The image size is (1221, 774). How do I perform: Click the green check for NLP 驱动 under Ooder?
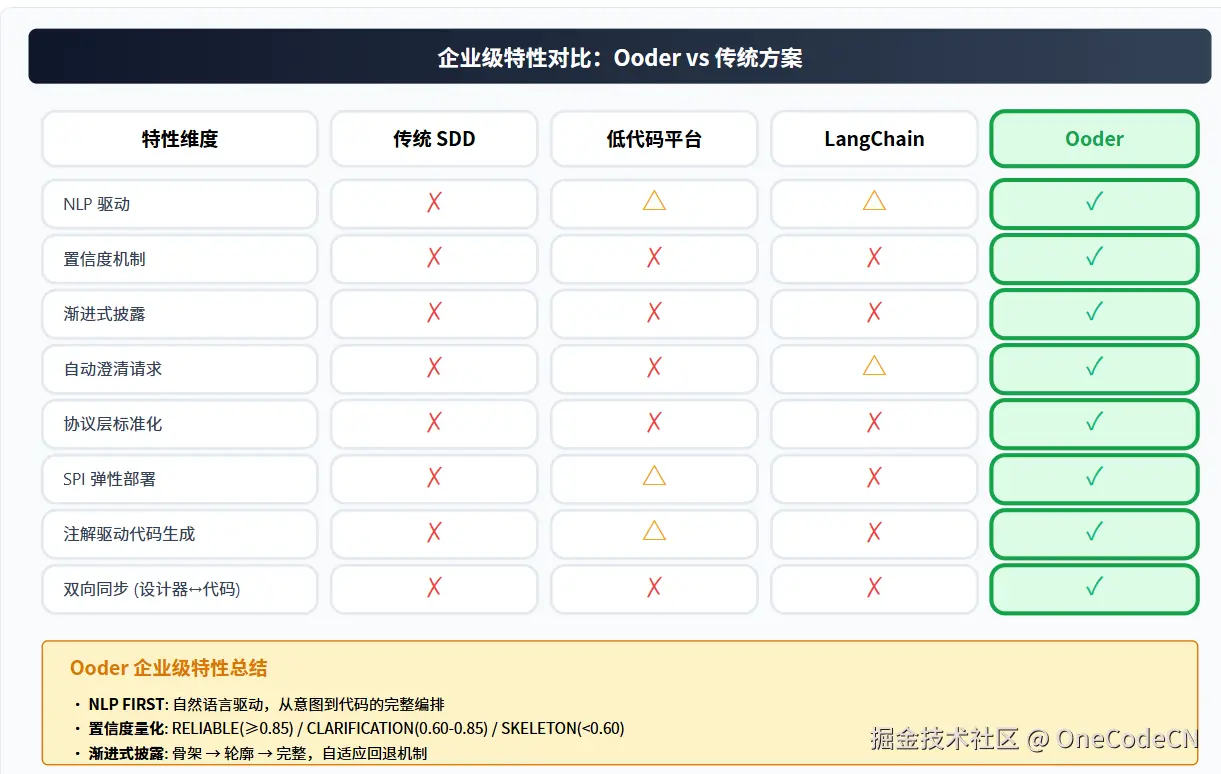pyautogui.click(x=1094, y=202)
